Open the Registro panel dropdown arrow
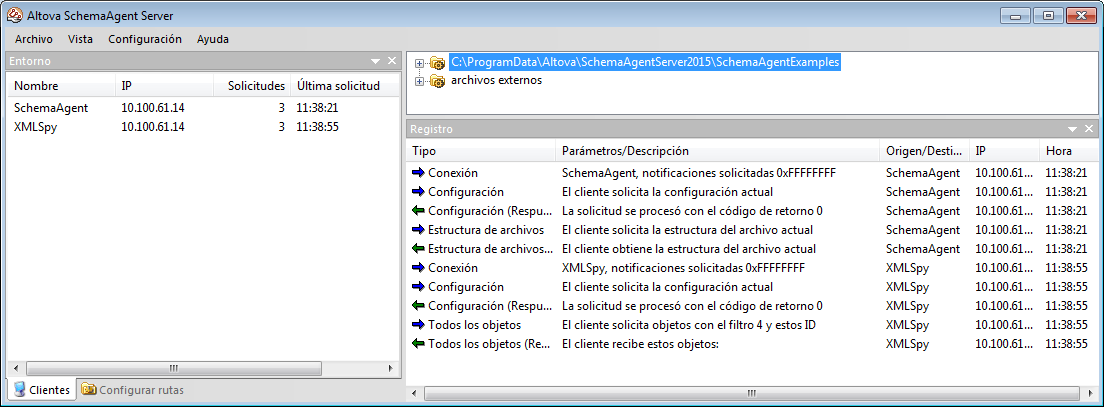The height and width of the screenshot is (407, 1104). pos(1073,129)
